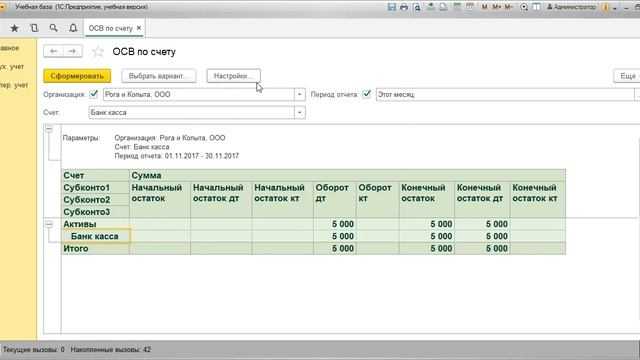Open the calendar icon in title bar
Image resolution: width=640 pixels, height=360 pixels.
[470, 7]
